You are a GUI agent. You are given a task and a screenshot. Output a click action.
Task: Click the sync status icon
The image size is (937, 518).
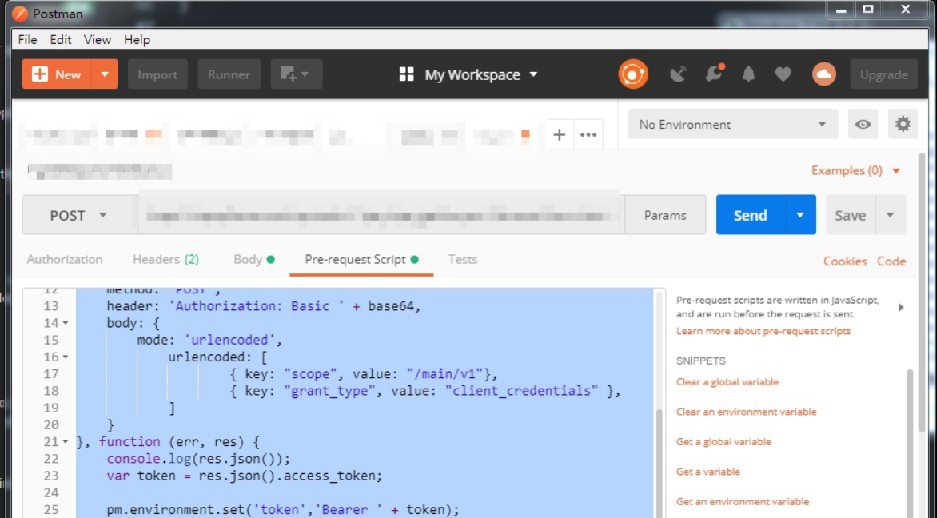pos(633,74)
